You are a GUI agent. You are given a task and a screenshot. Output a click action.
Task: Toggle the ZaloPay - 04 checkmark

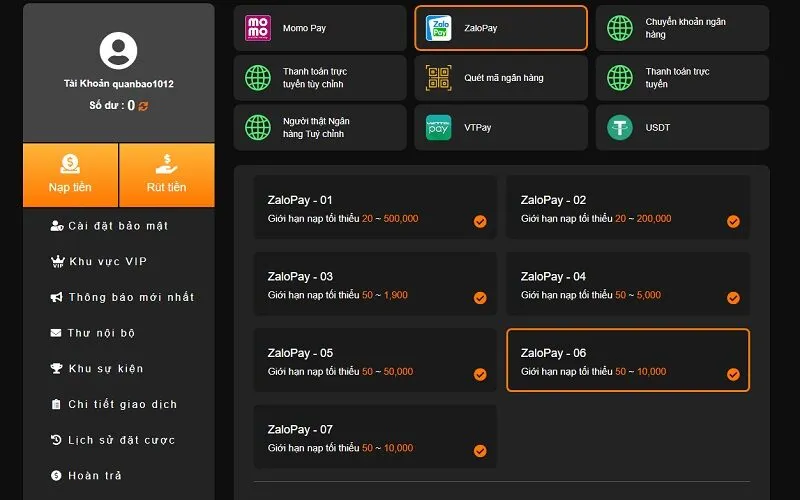coord(733,298)
